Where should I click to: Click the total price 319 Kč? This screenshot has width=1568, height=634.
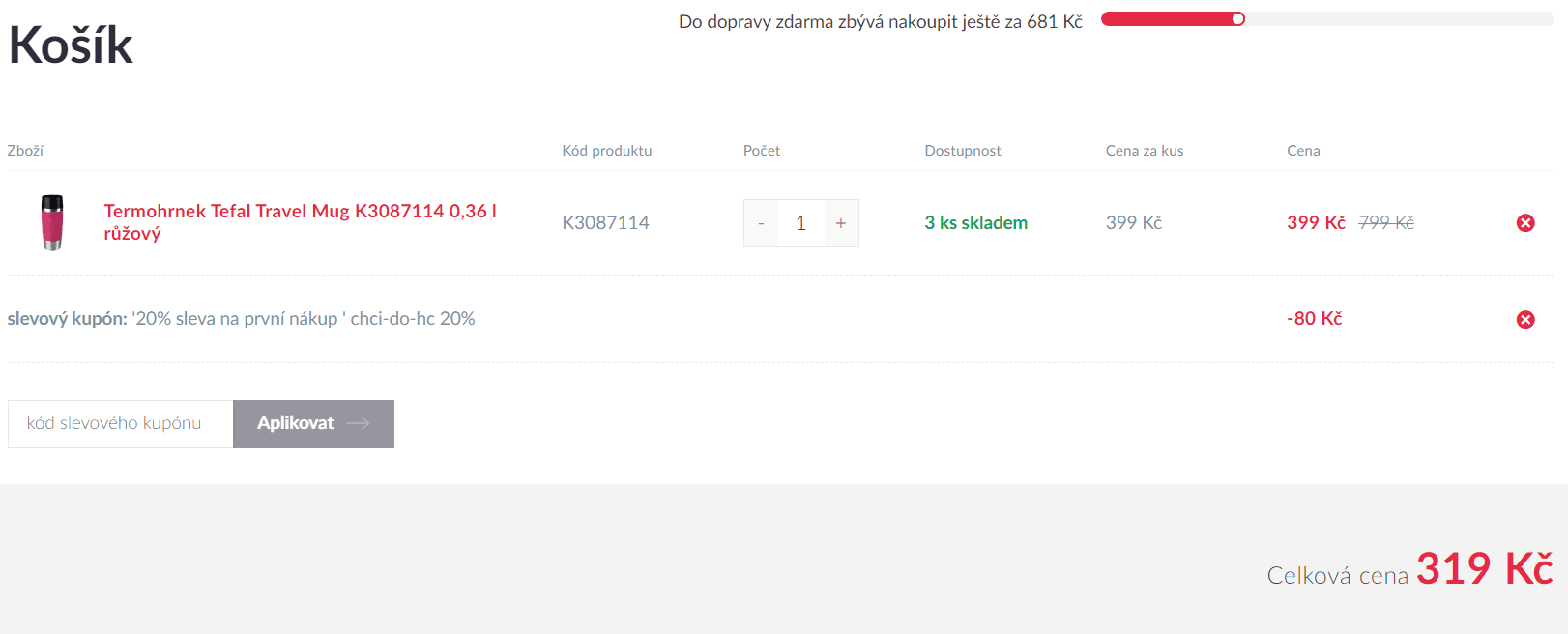[1485, 569]
